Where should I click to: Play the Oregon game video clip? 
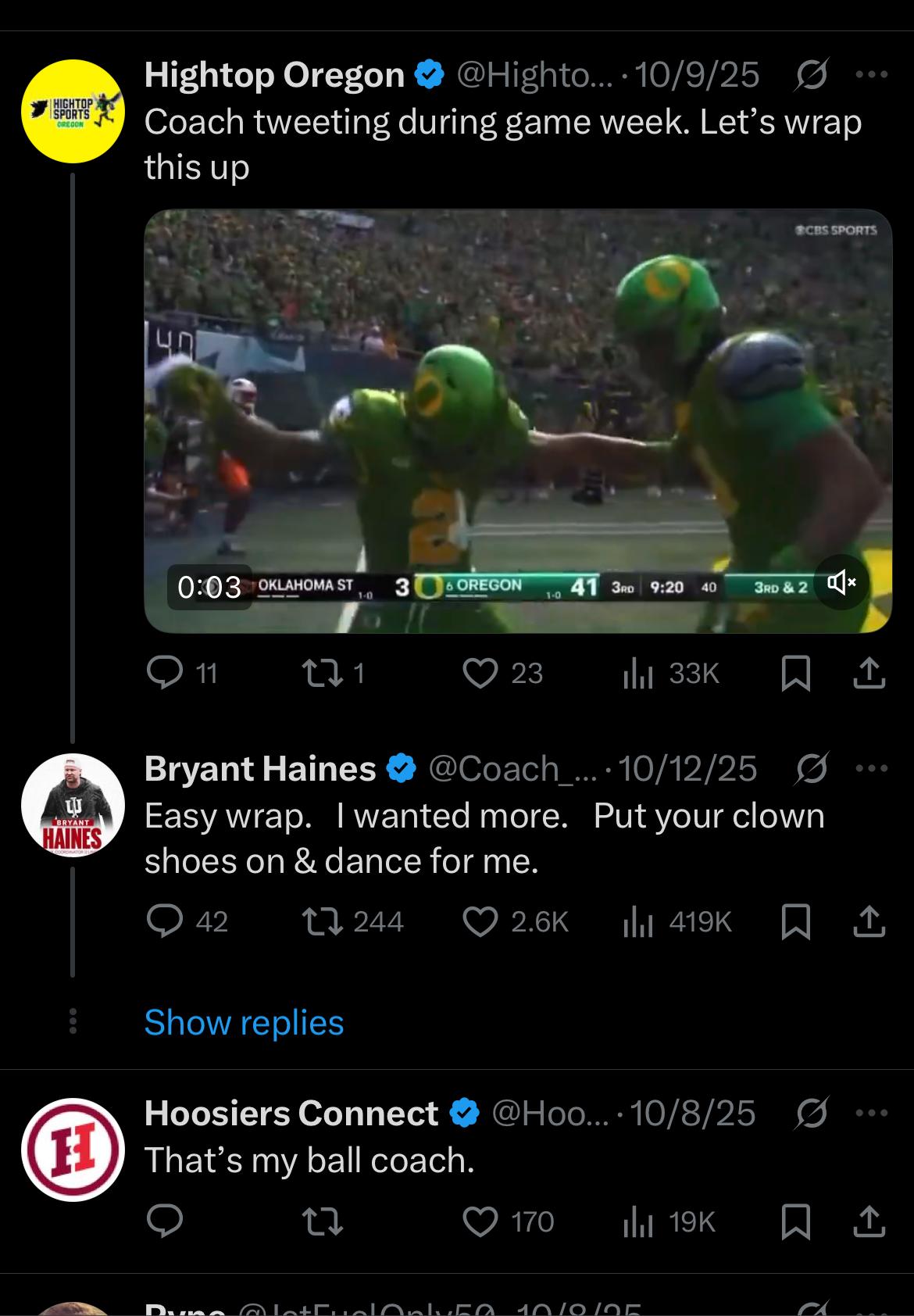(x=517, y=420)
